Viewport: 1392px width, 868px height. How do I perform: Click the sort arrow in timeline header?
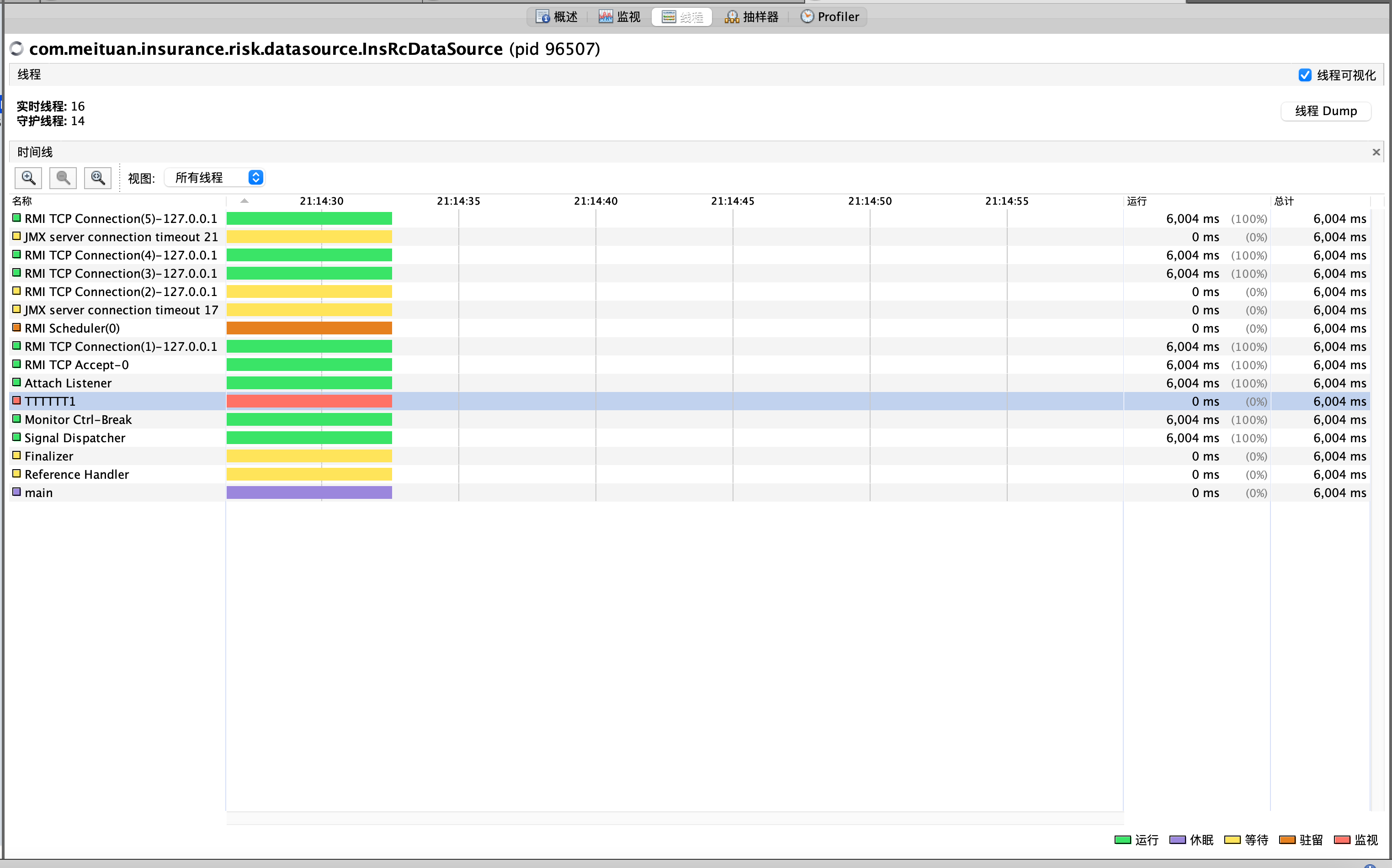point(244,201)
